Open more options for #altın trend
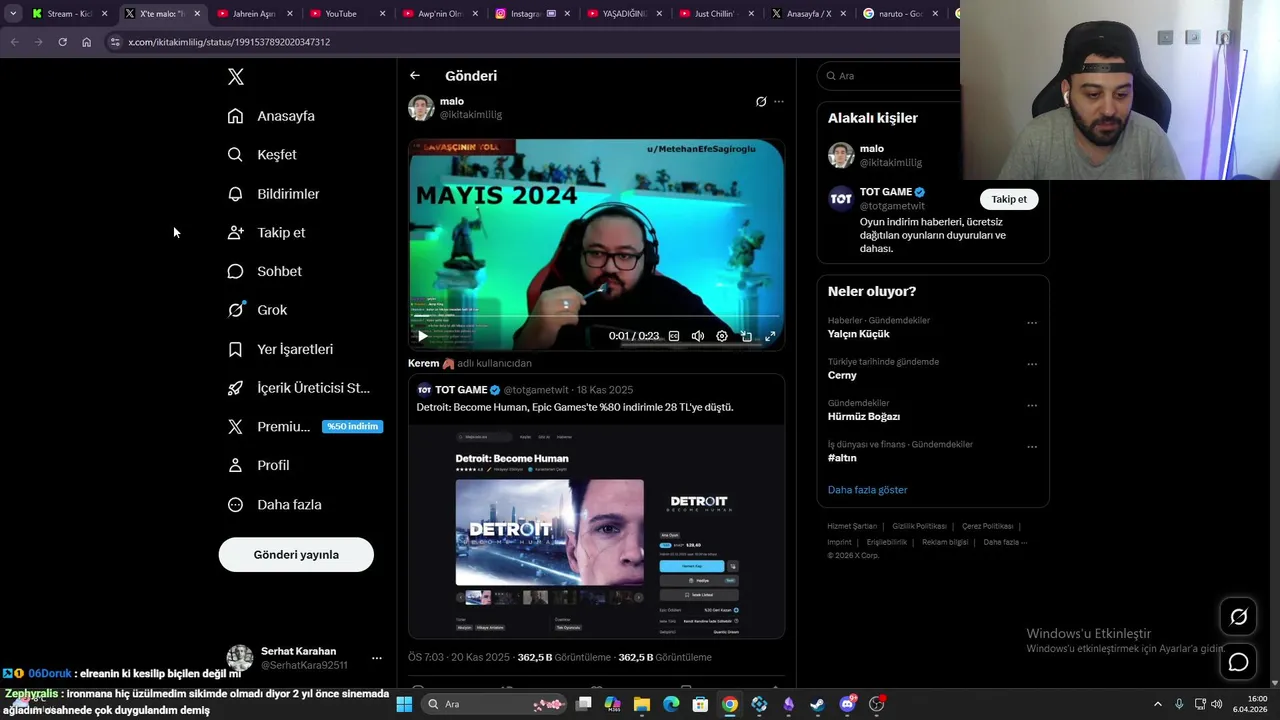The image size is (1280, 720). pyautogui.click(x=1032, y=446)
